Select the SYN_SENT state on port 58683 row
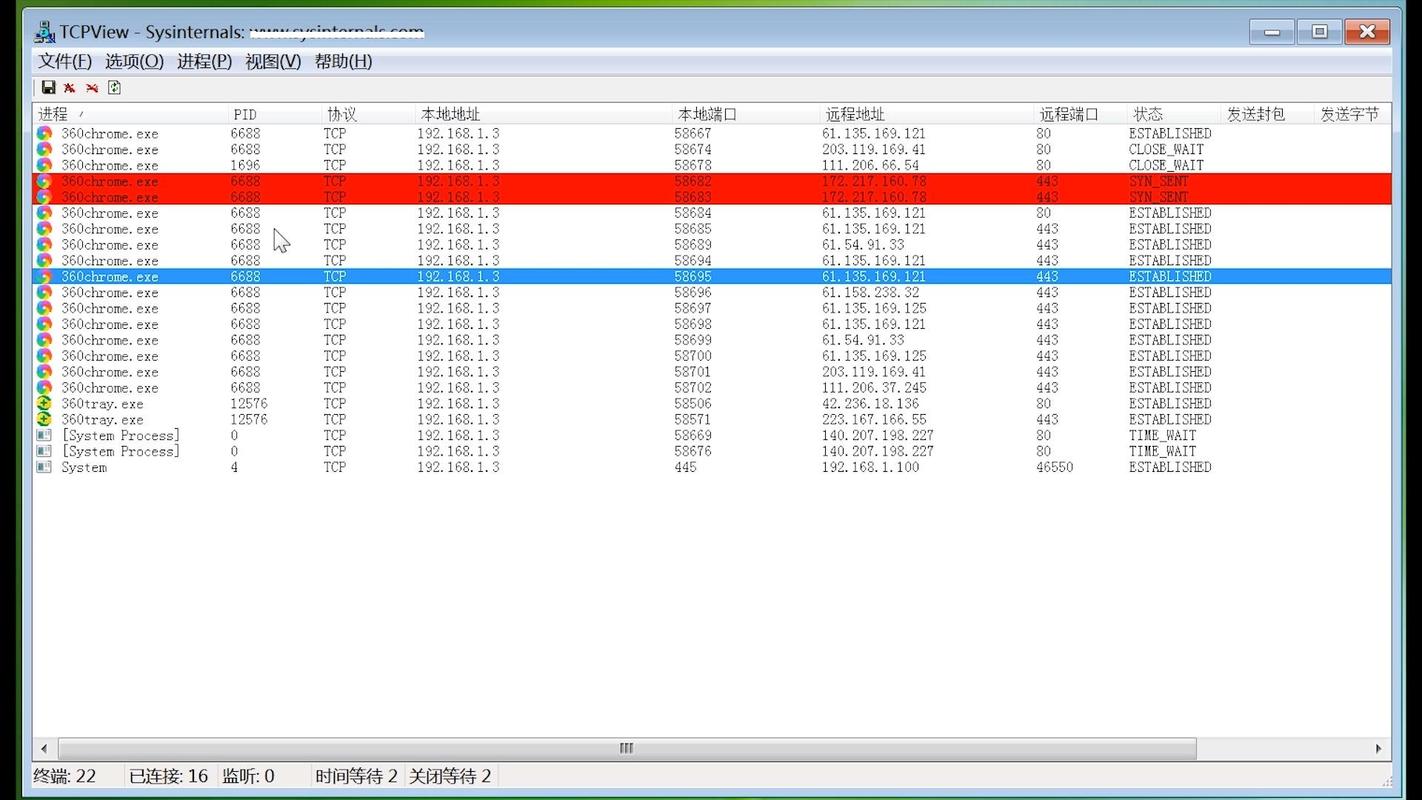1422x800 pixels. point(1159,197)
